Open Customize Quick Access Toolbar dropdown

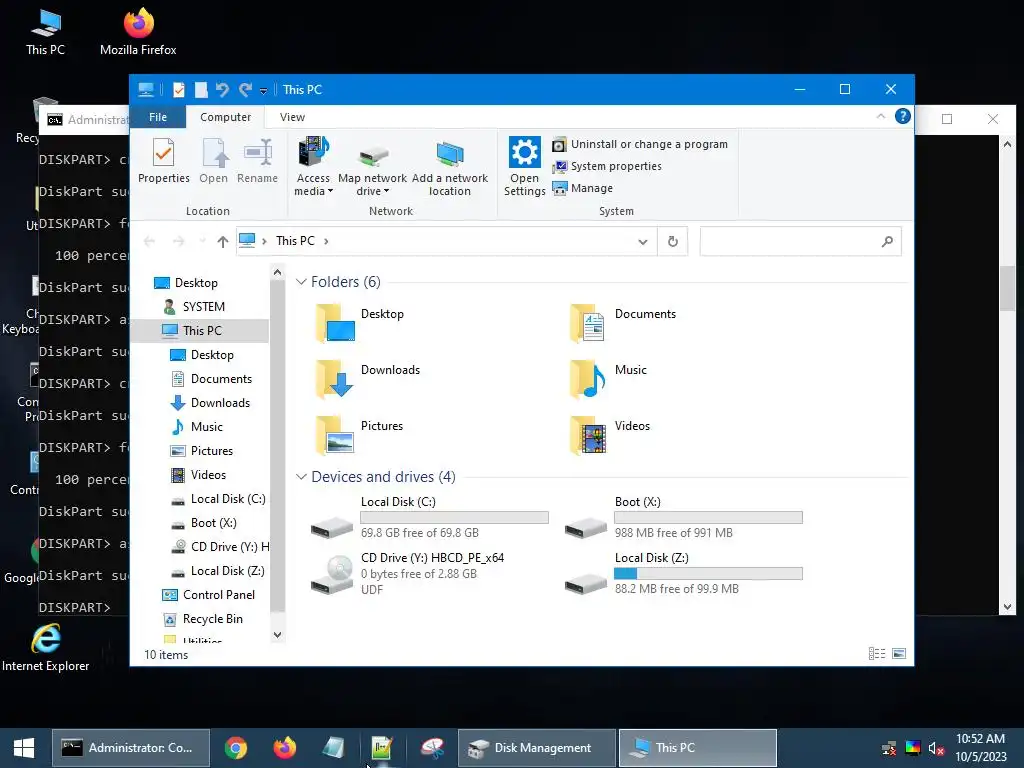263,91
